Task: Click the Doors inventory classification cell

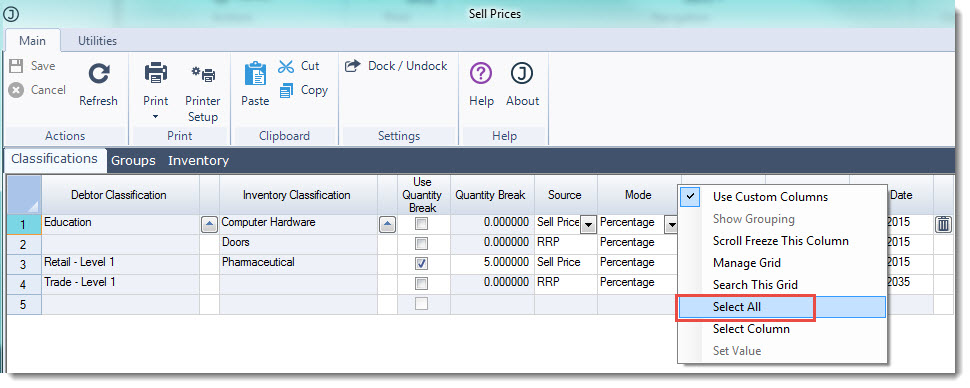Action: [298, 244]
